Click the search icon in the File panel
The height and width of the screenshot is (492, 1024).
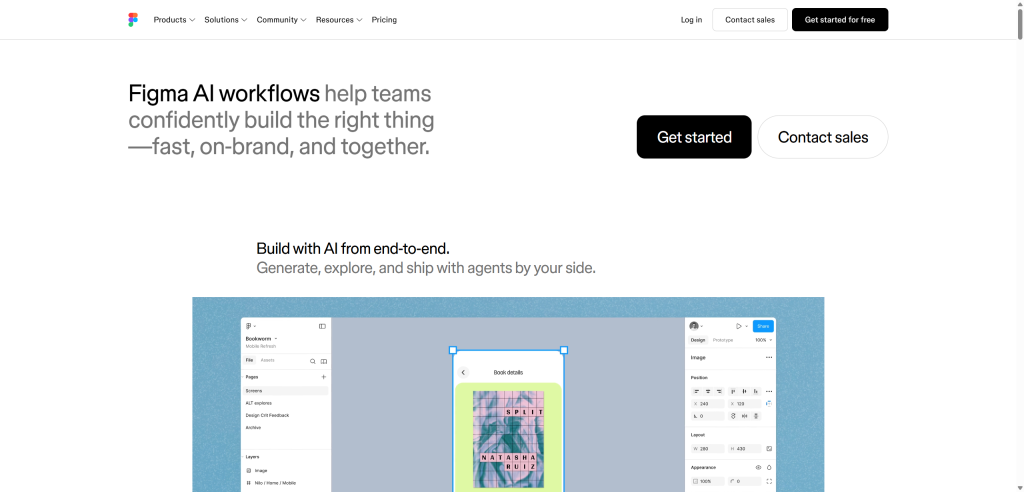click(x=313, y=361)
